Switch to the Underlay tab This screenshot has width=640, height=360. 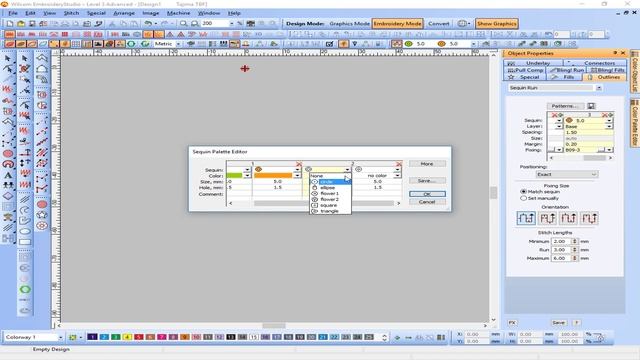point(533,63)
